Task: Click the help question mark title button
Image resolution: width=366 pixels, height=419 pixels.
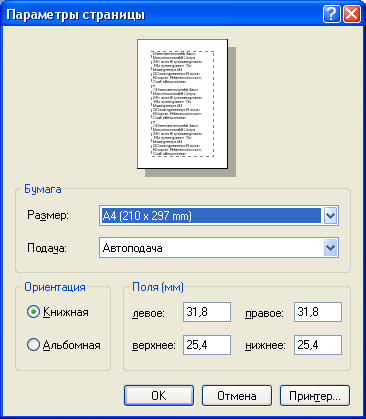Action: [331, 14]
